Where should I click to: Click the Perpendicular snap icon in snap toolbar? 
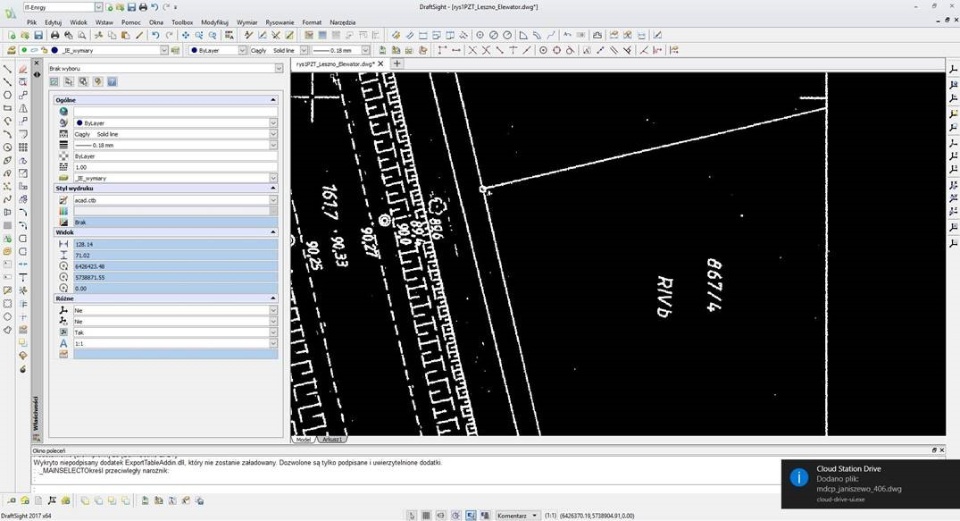click(x=513, y=50)
